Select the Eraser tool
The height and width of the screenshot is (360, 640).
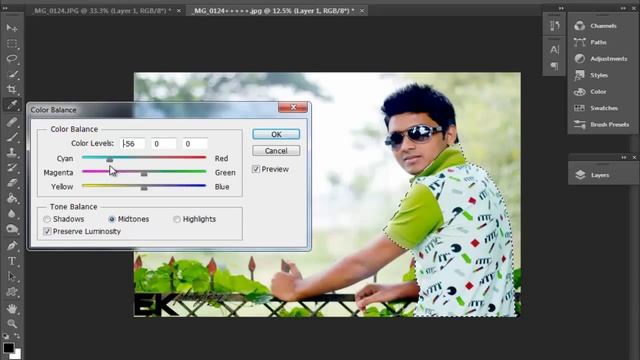[12, 183]
